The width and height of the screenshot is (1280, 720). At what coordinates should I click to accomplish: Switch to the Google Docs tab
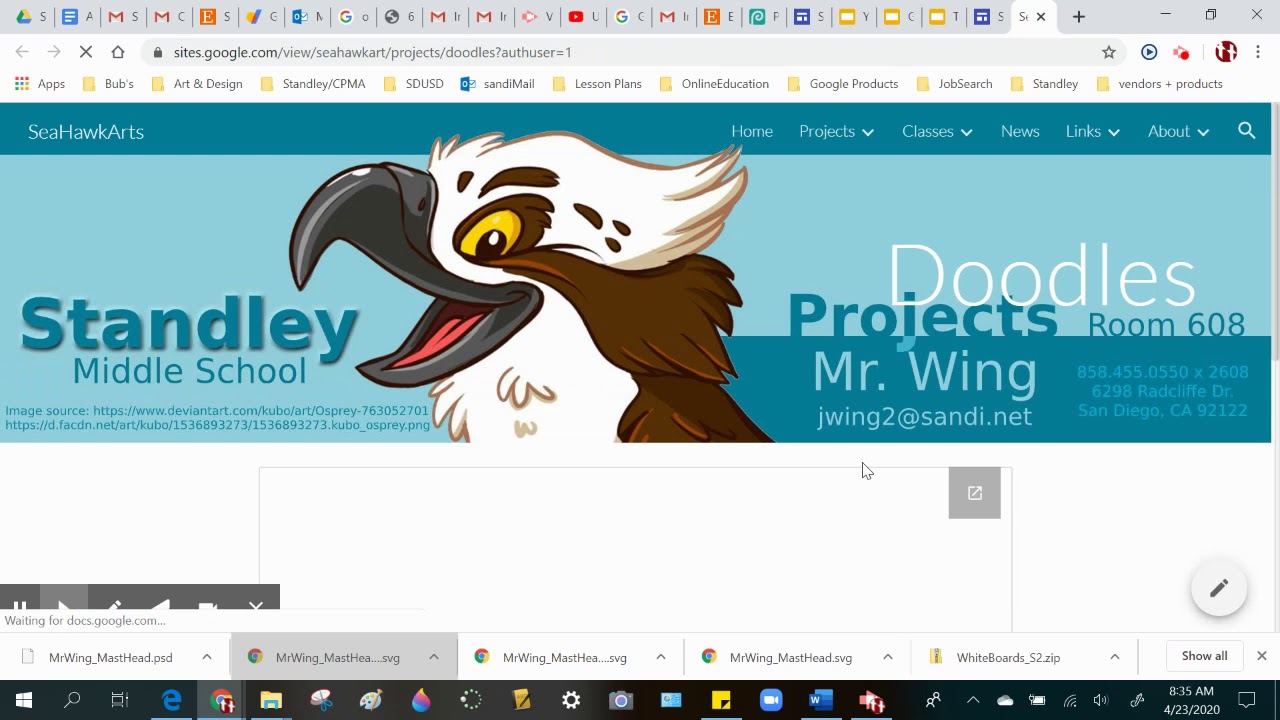pos(77,17)
